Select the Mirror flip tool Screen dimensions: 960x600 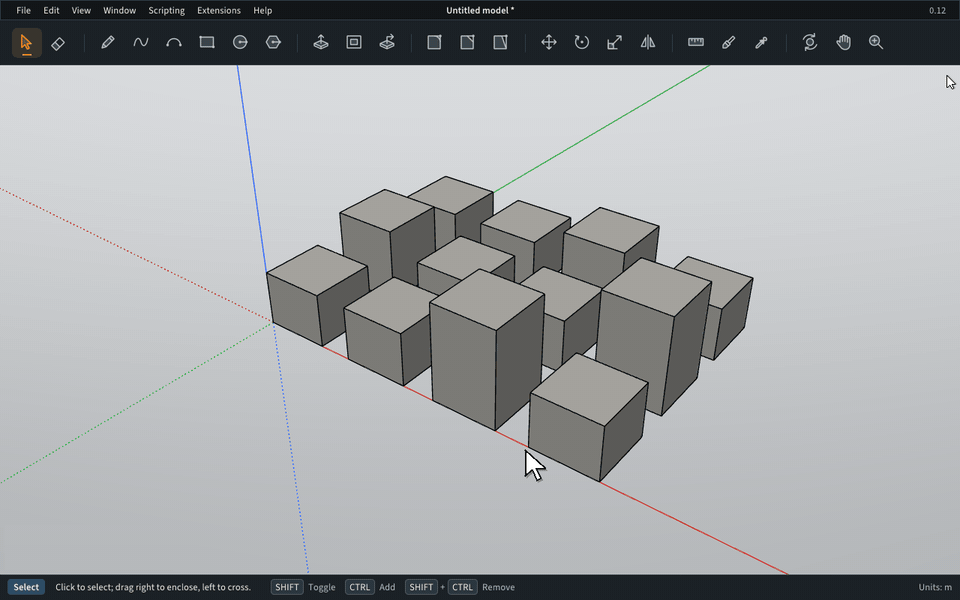[x=648, y=43]
